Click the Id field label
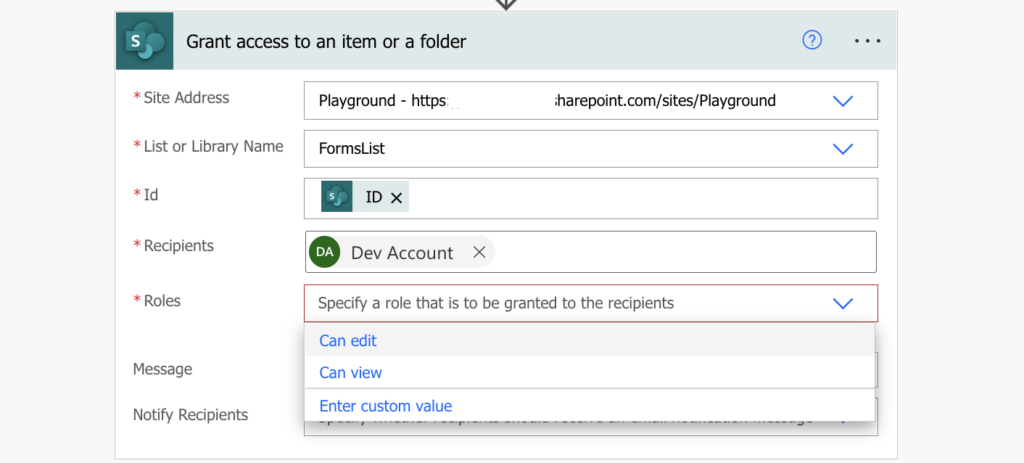 (151, 195)
